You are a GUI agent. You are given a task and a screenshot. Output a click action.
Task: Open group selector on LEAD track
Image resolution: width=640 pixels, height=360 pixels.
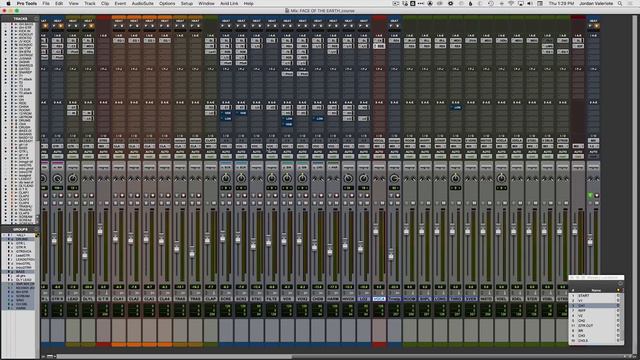click(x=73, y=167)
